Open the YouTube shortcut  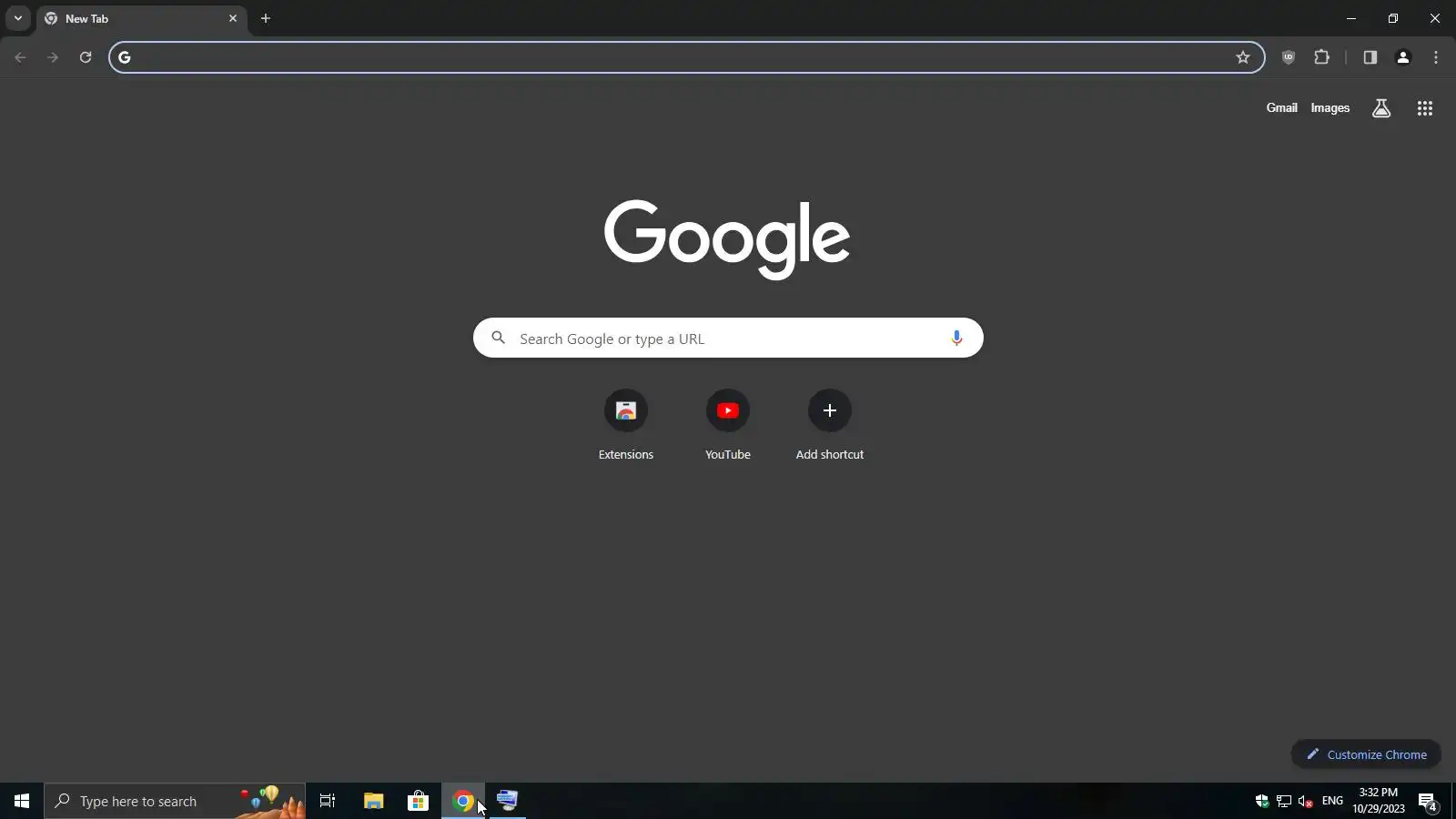tap(728, 425)
